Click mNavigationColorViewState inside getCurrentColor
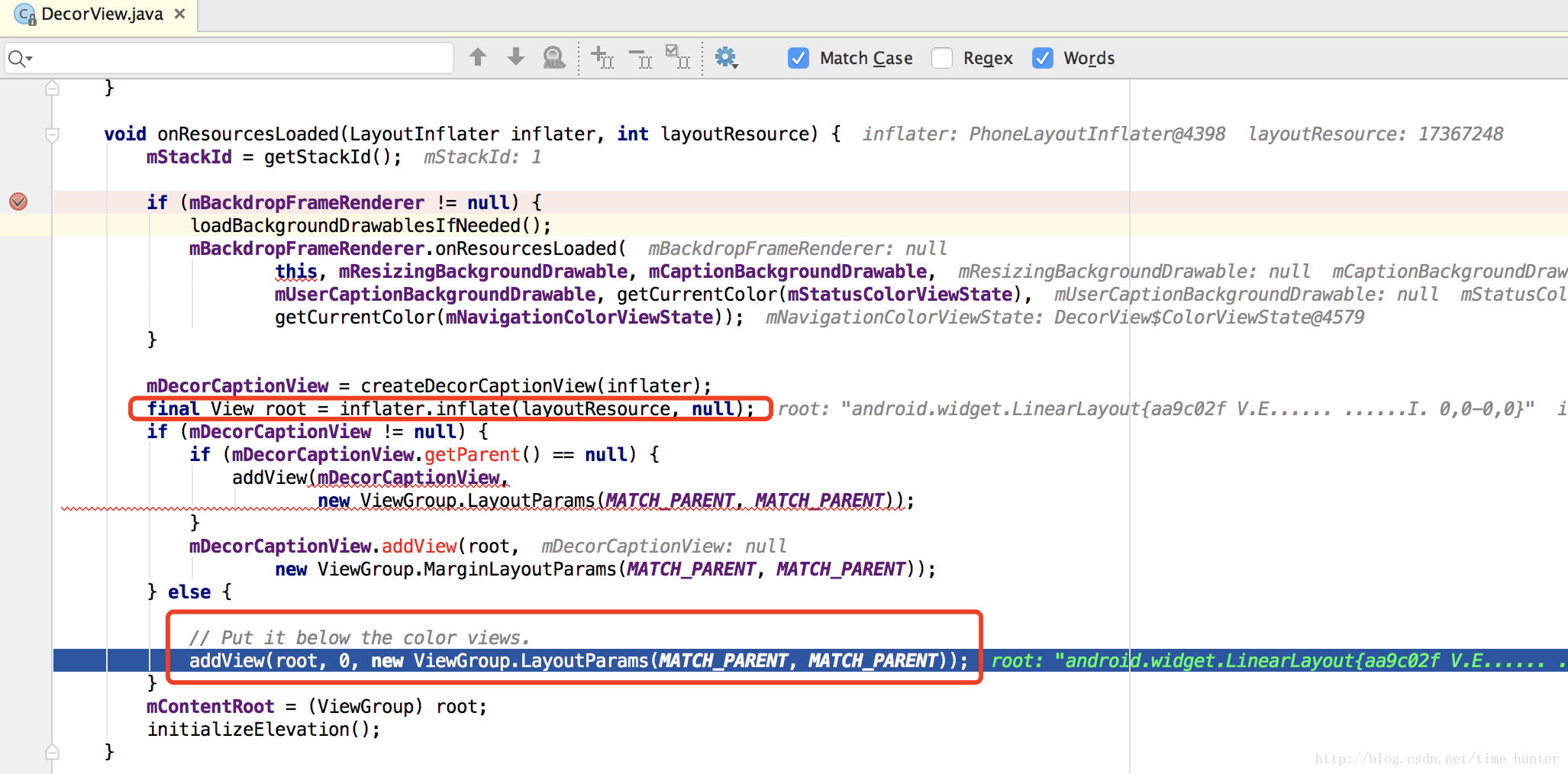Image resolution: width=1568 pixels, height=774 pixels. click(579, 317)
